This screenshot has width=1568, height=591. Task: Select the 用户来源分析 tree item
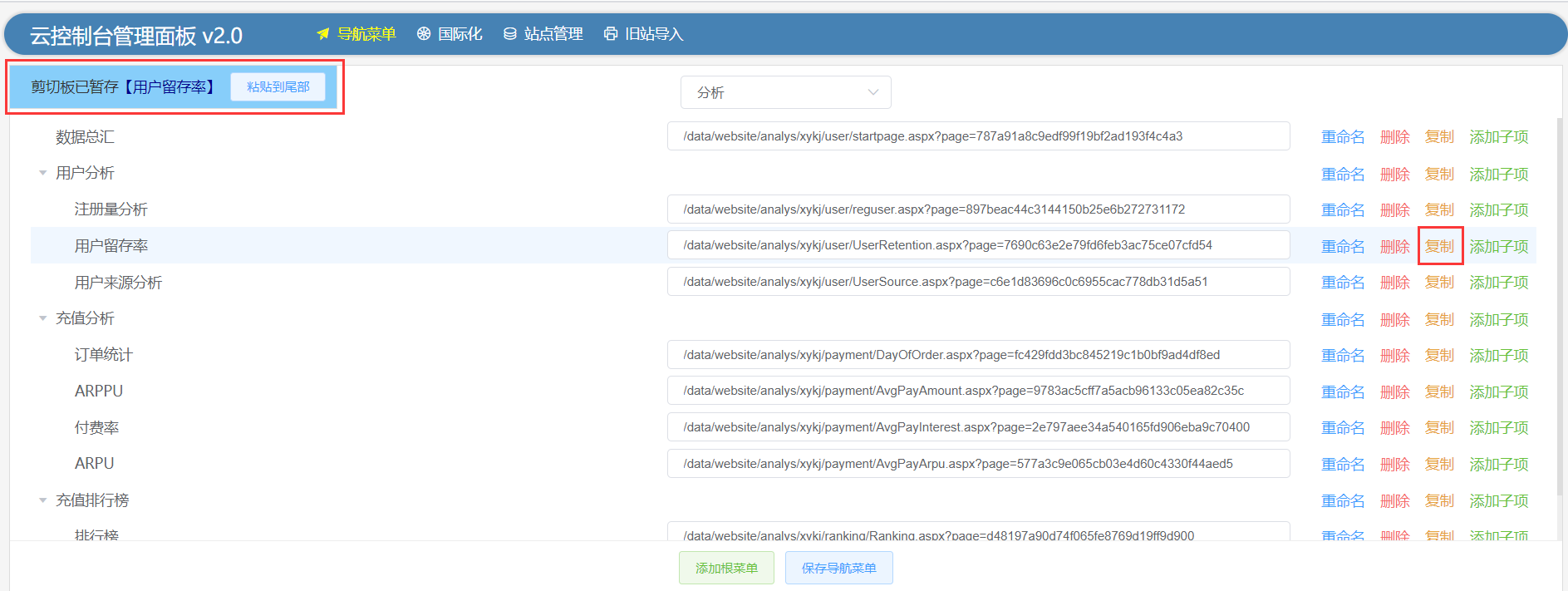[x=118, y=283]
